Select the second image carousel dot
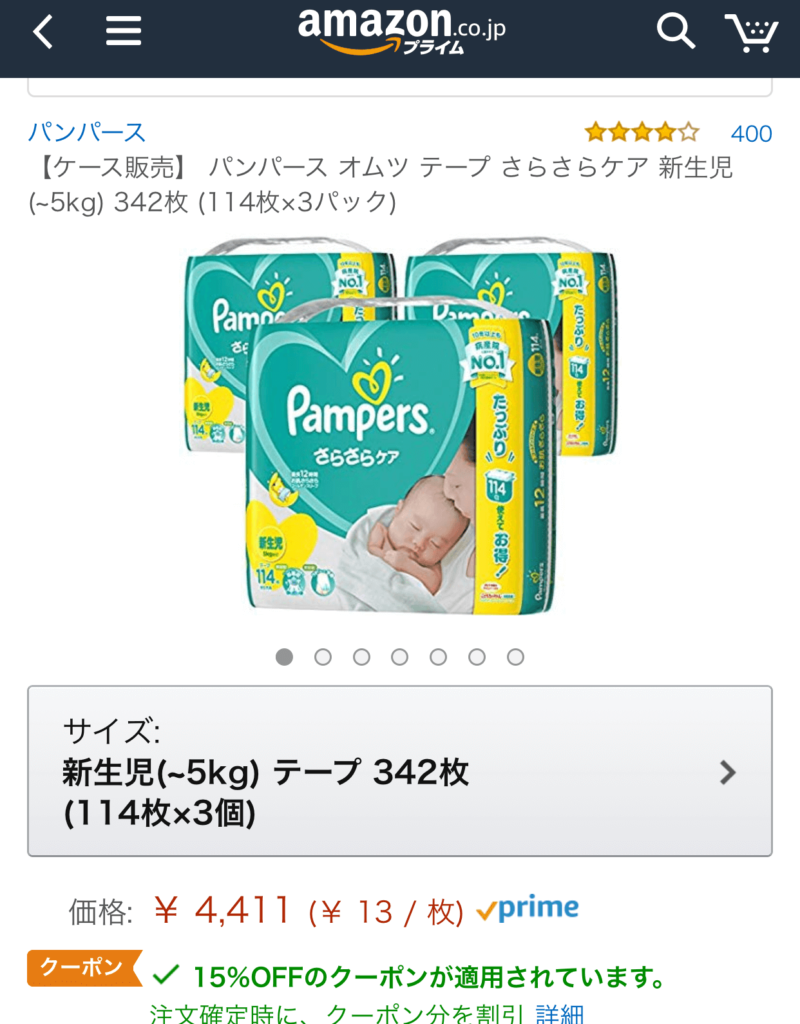 pyautogui.click(x=323, y=657)
